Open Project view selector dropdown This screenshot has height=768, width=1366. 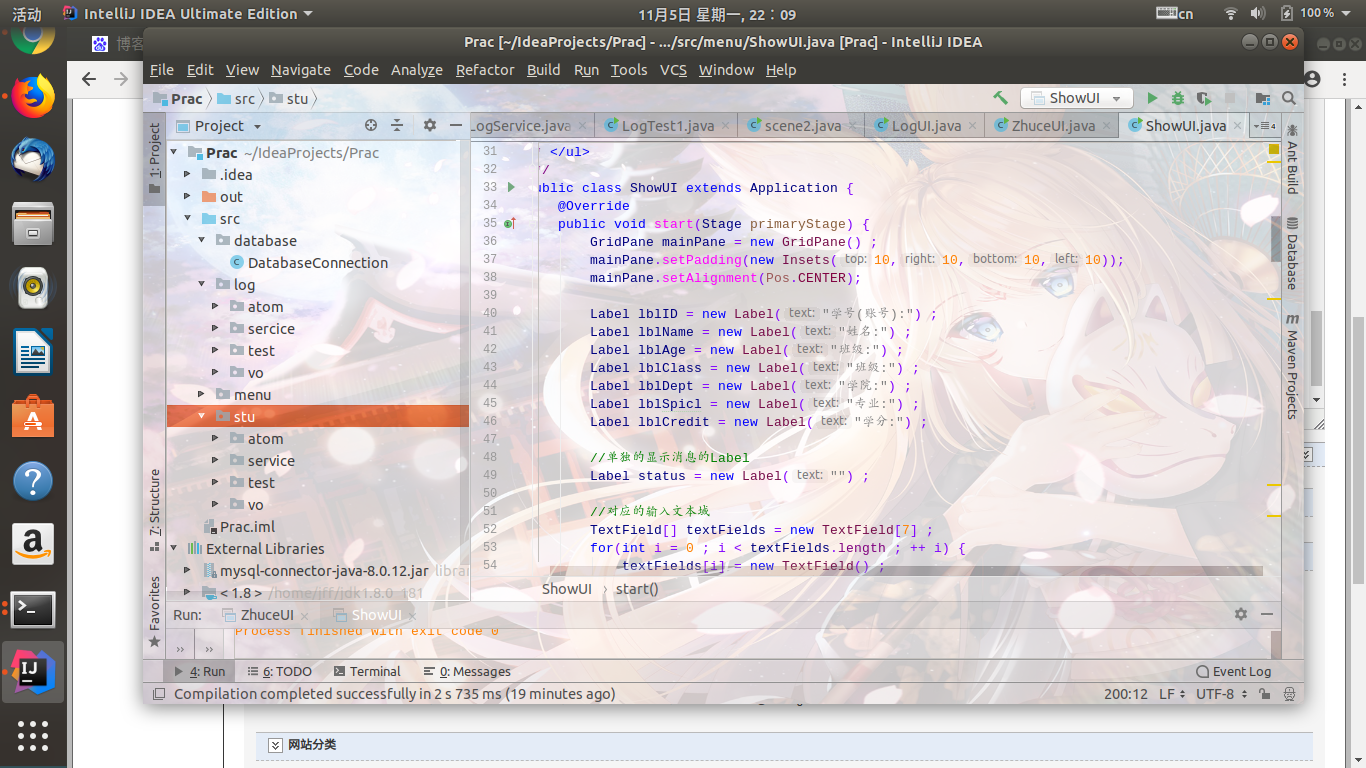(219, 126)
